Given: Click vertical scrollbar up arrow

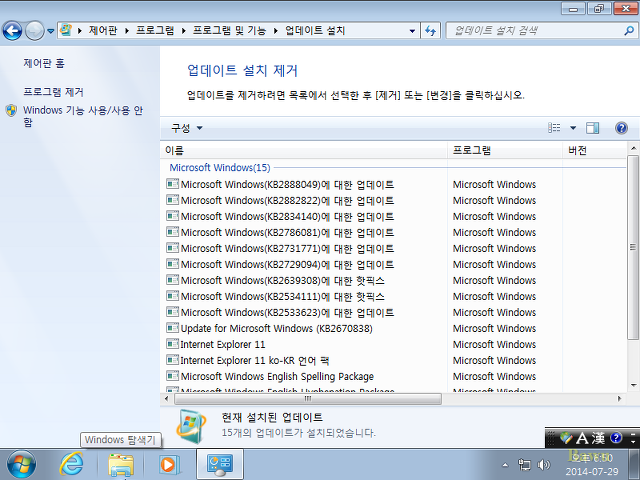Looking at the screenshot, I should coord(633,148).
